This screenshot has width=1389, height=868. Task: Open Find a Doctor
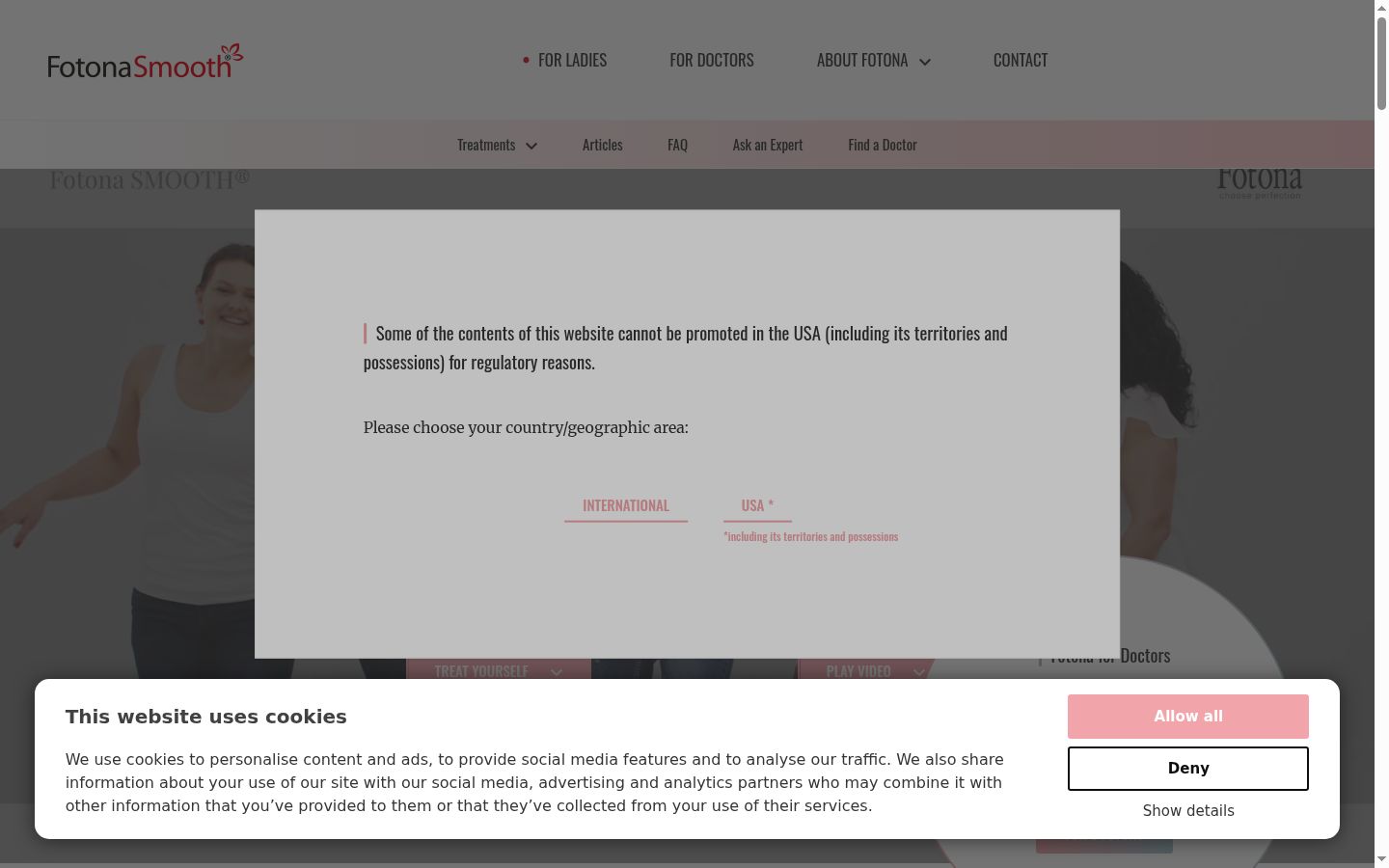pos(883,145)
